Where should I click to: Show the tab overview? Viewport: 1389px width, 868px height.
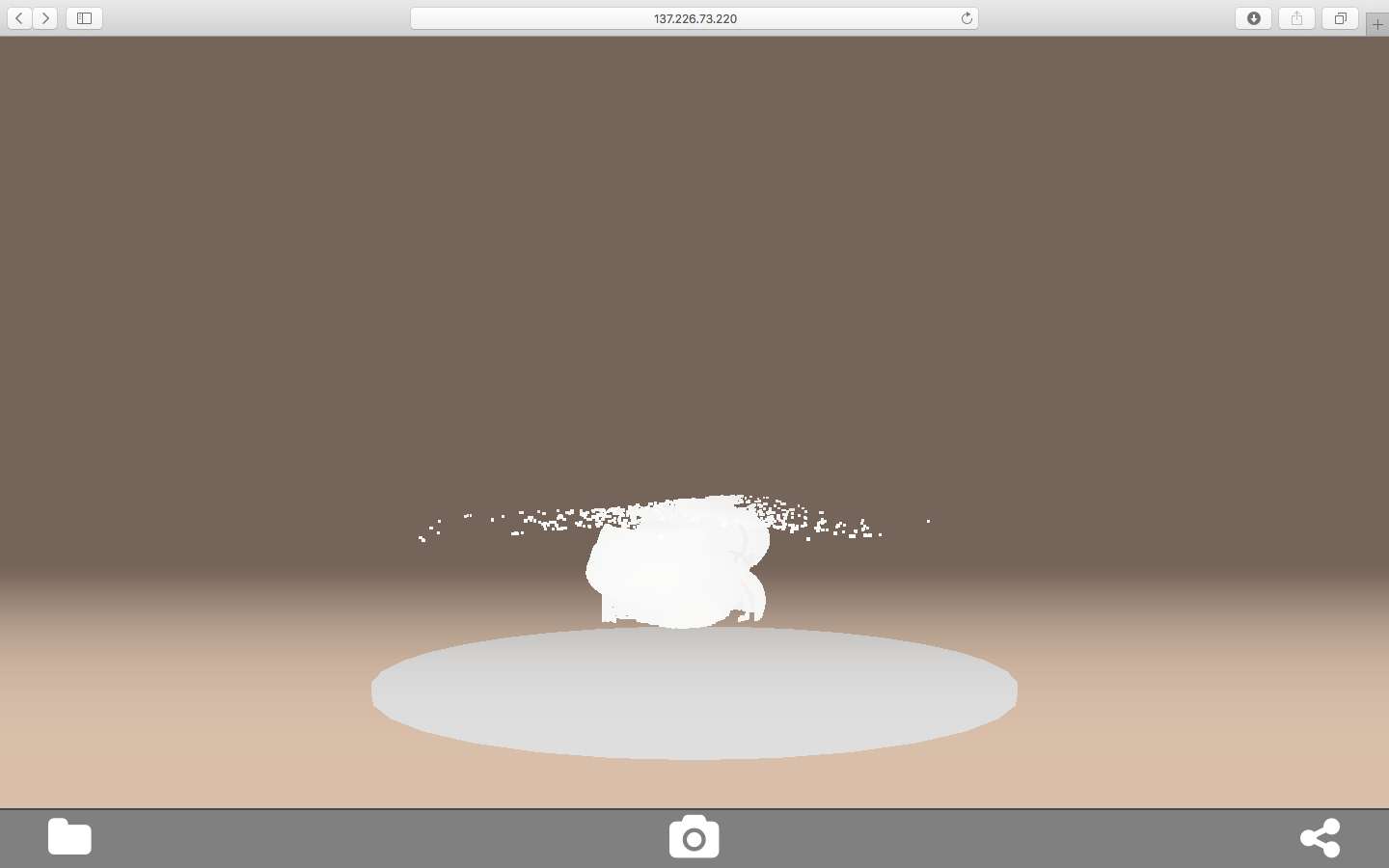tap(1340, 18)
